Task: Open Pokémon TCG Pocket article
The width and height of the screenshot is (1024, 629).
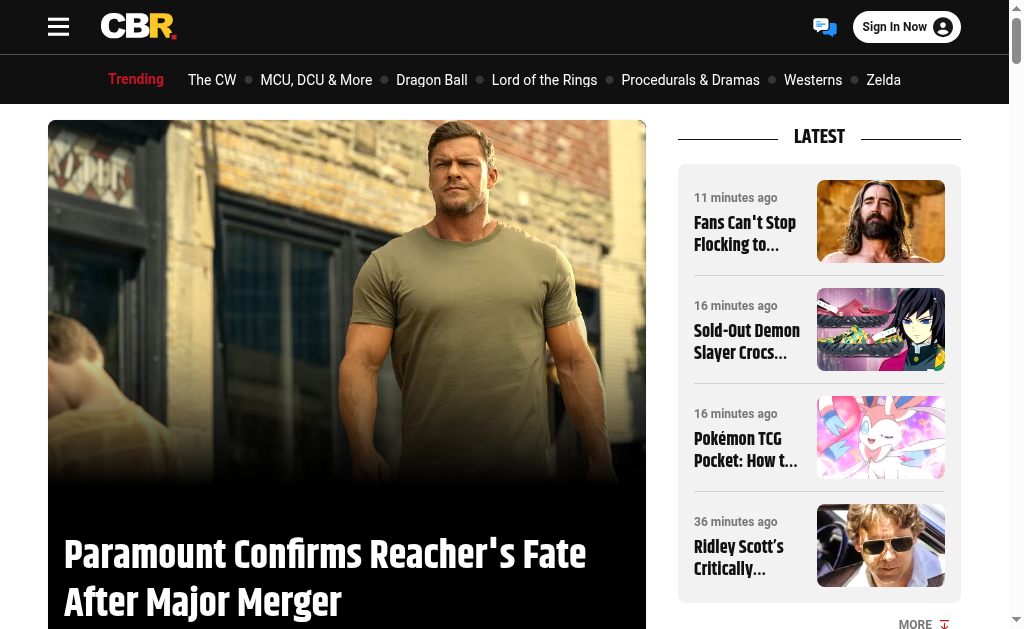Action: [745, 449]
